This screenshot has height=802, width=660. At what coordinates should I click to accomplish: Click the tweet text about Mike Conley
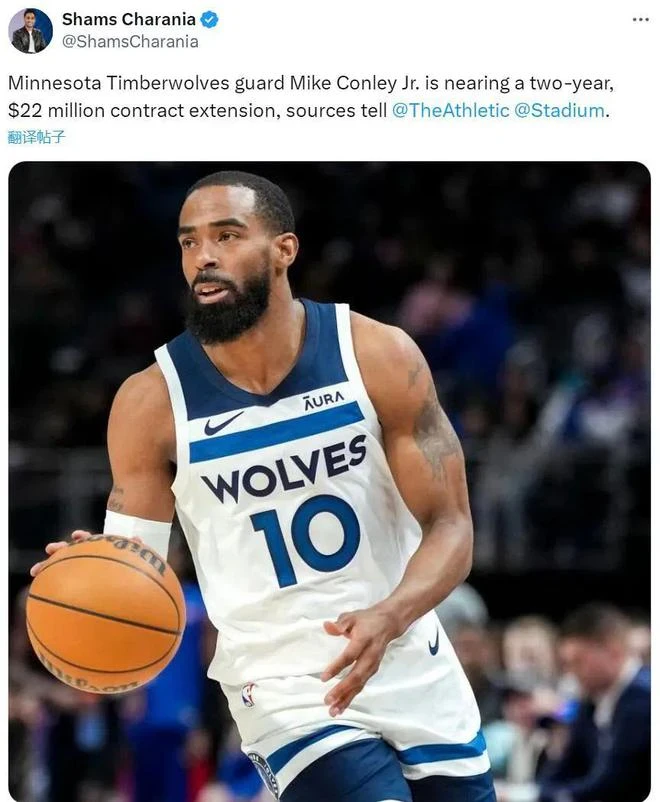click(311, 97)
